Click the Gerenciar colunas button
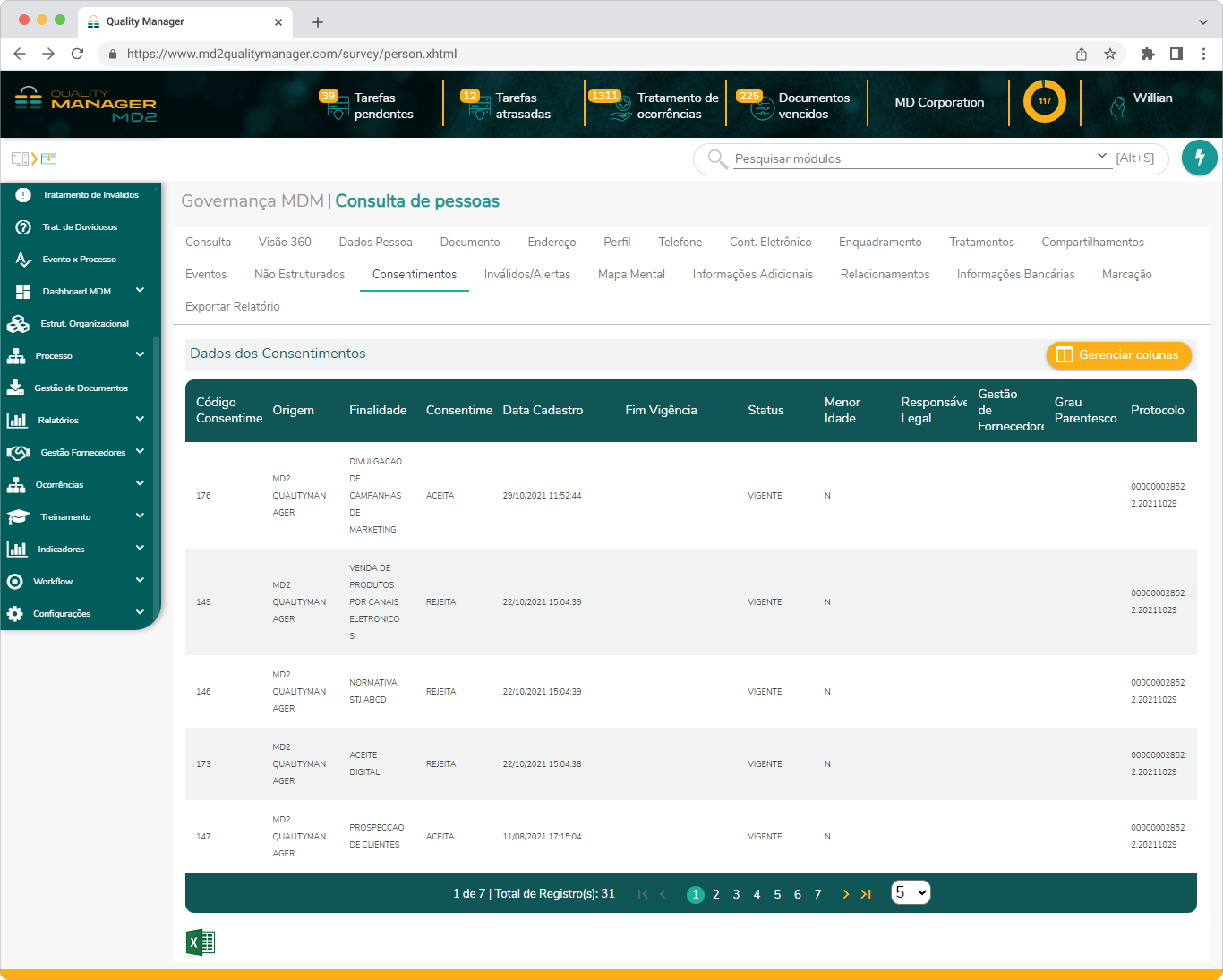The width and height of the screenshot is (1223, 980). (x=1118, y=354)
